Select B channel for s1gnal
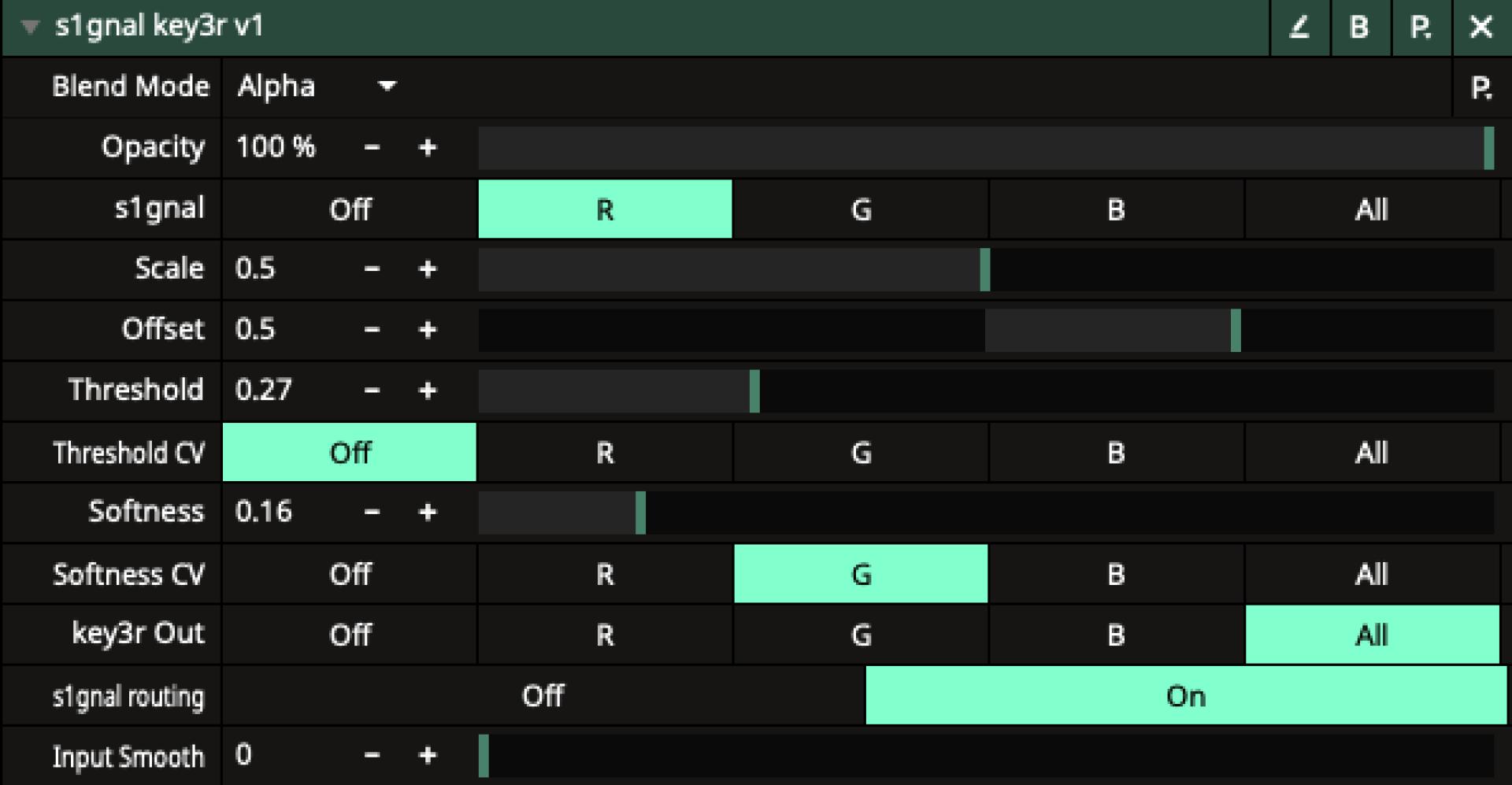1512x785 pixels. tap(1116, 209)
